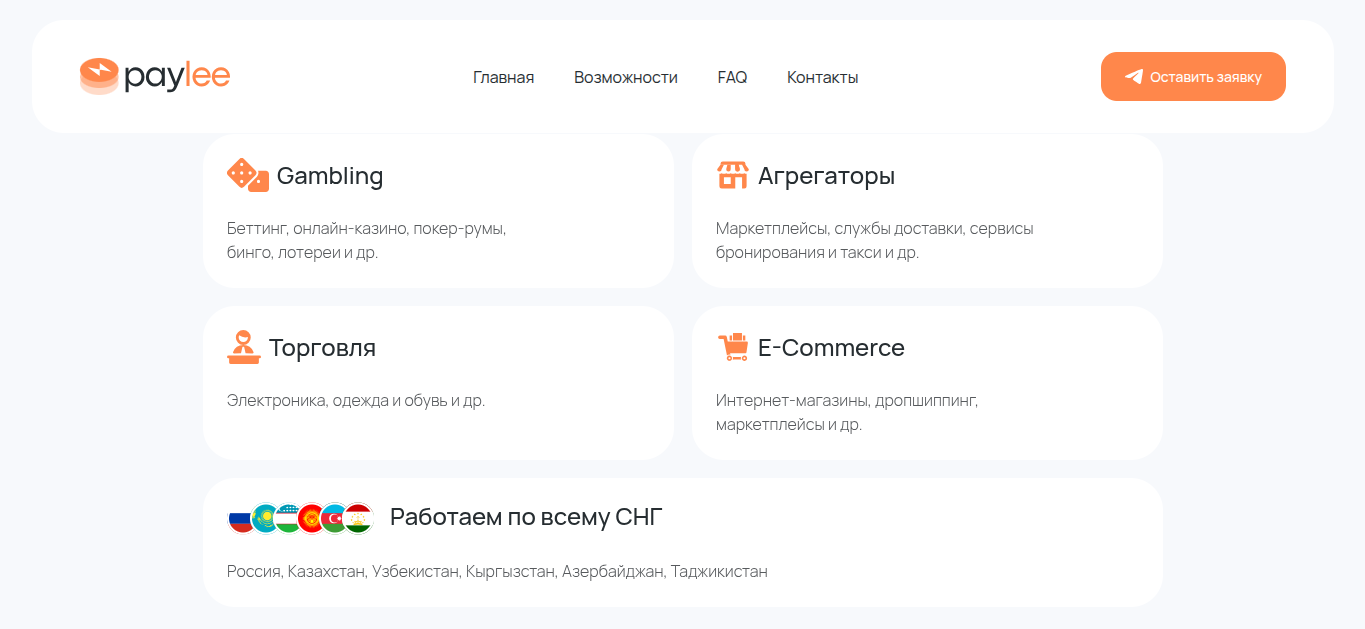Click the E-Commerce card heading
The image size is (1365, 629).
tap(831, 348)
